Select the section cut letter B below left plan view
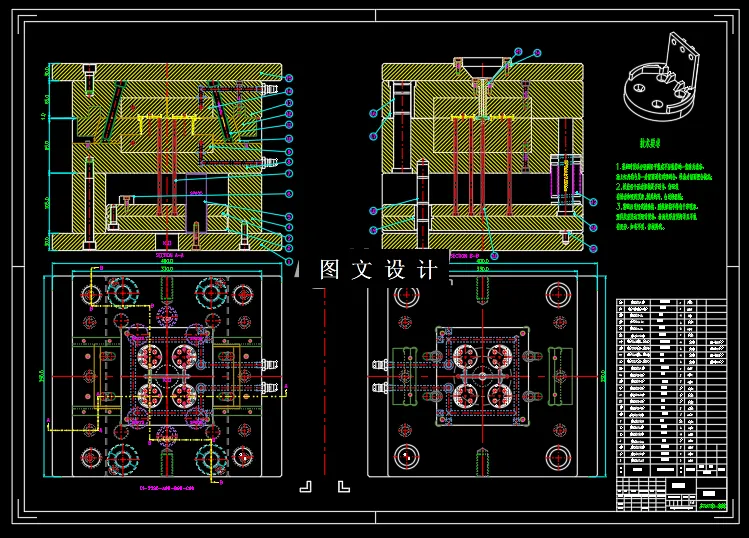 click(221, 483)
